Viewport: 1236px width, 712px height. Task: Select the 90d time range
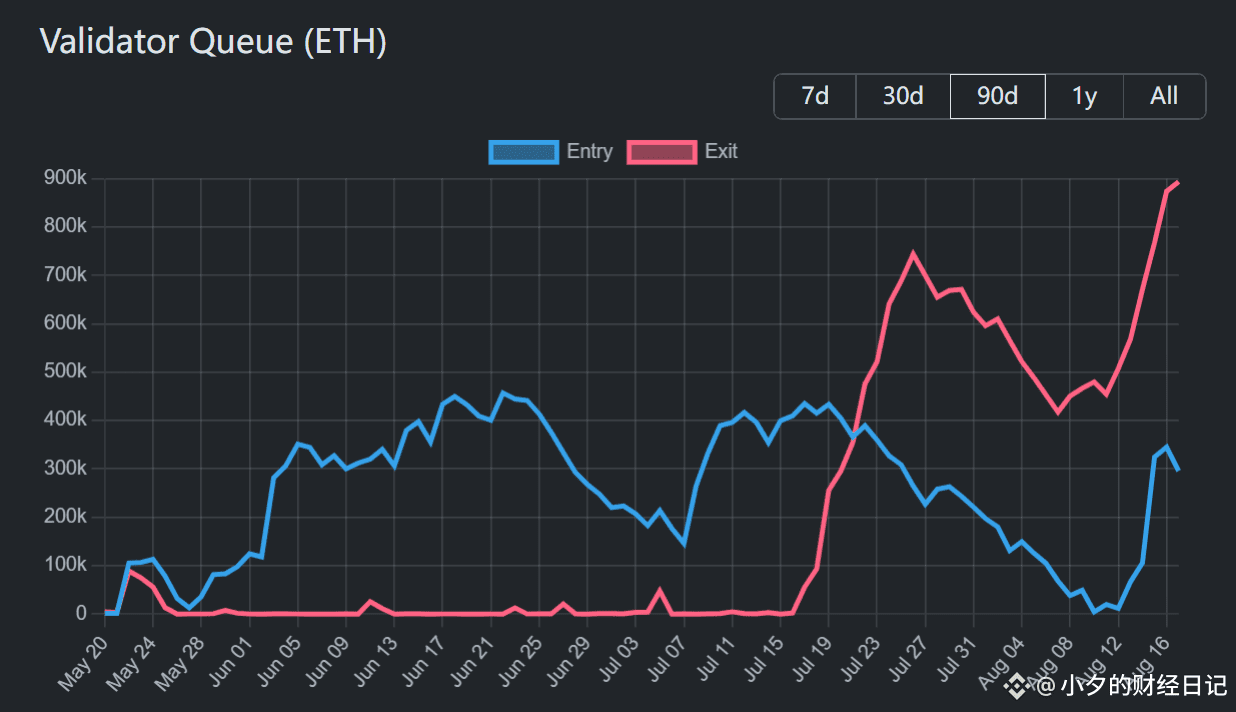(x=998, y=96)
